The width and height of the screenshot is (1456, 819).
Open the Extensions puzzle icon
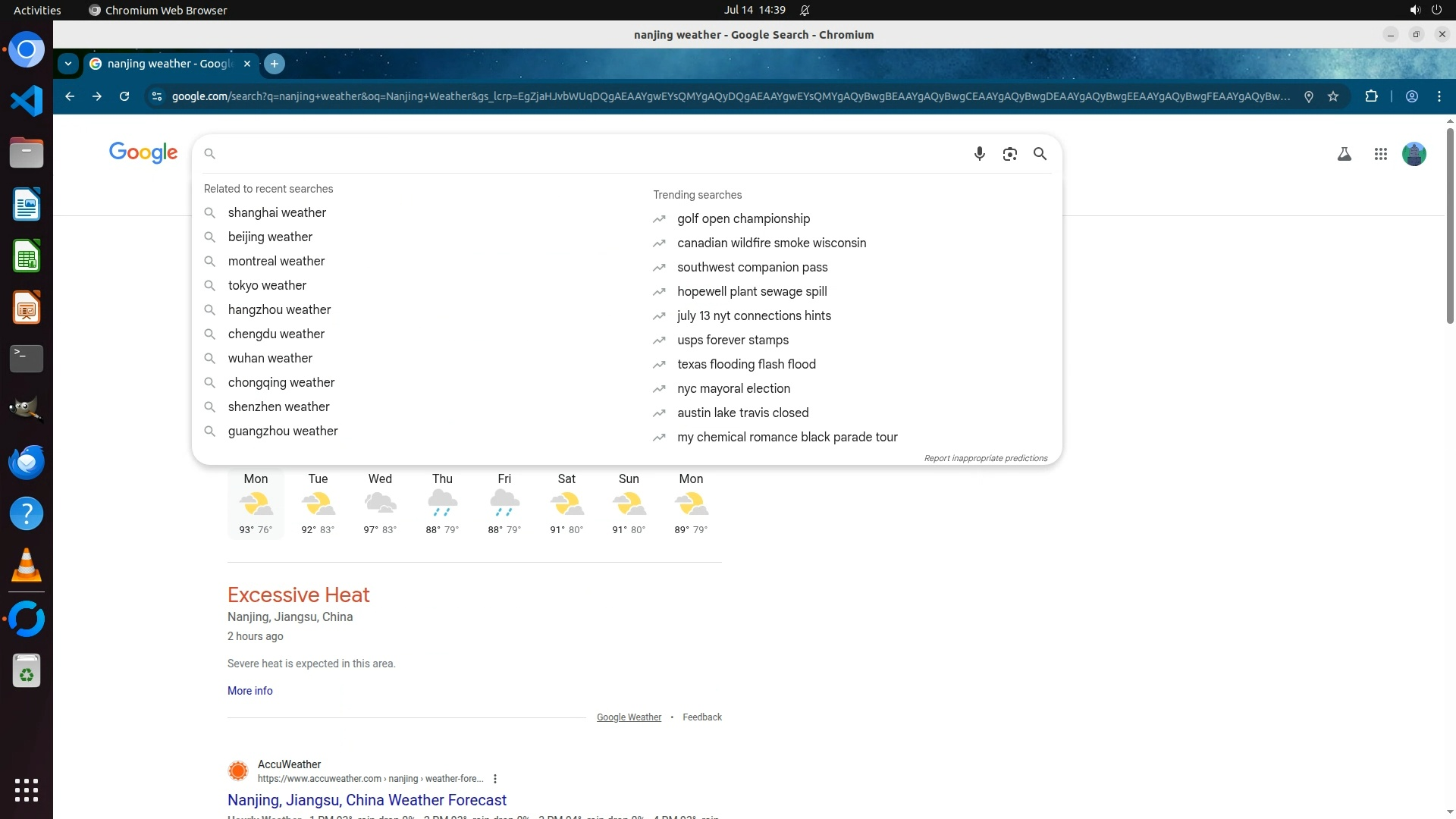[1371, 96]
